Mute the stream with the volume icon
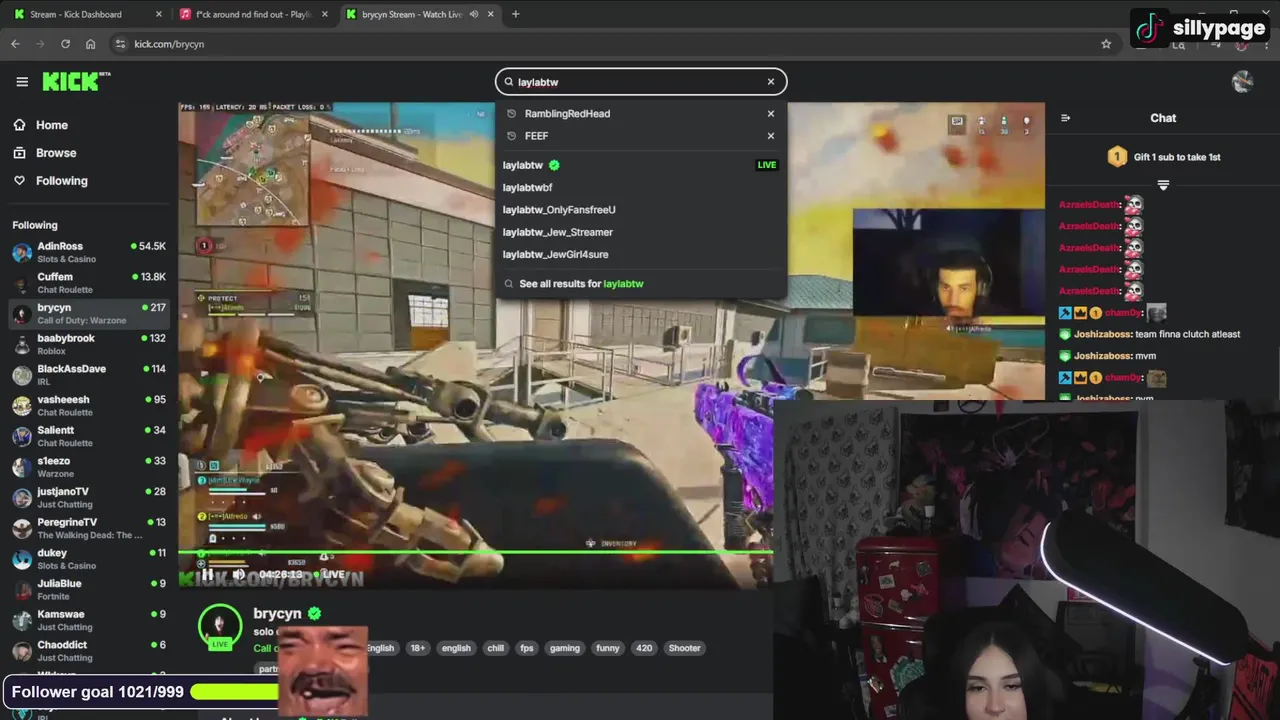Image resolution: width=1280 pixels, height=720 pixels. 239,574
